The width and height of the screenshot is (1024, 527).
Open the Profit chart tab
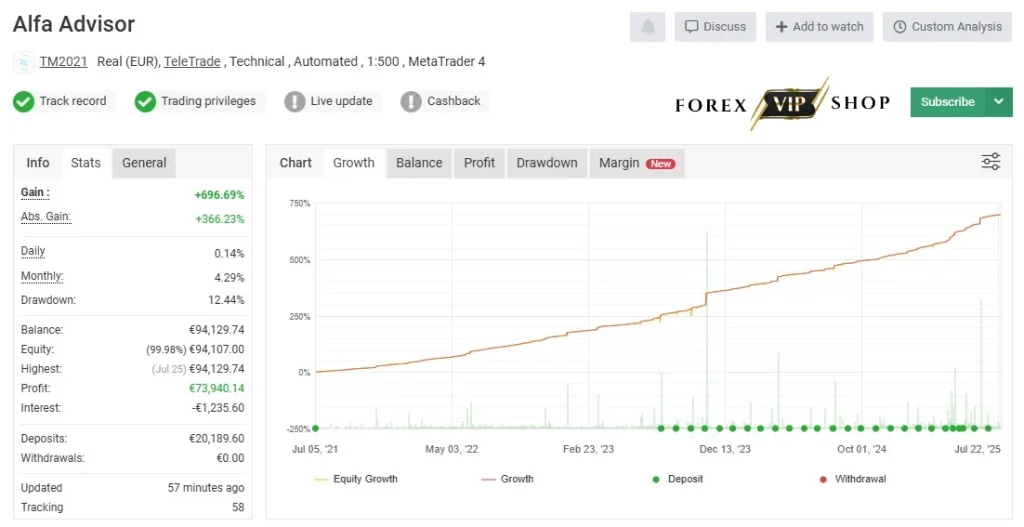pyautogui.click(x=479, y=163)
